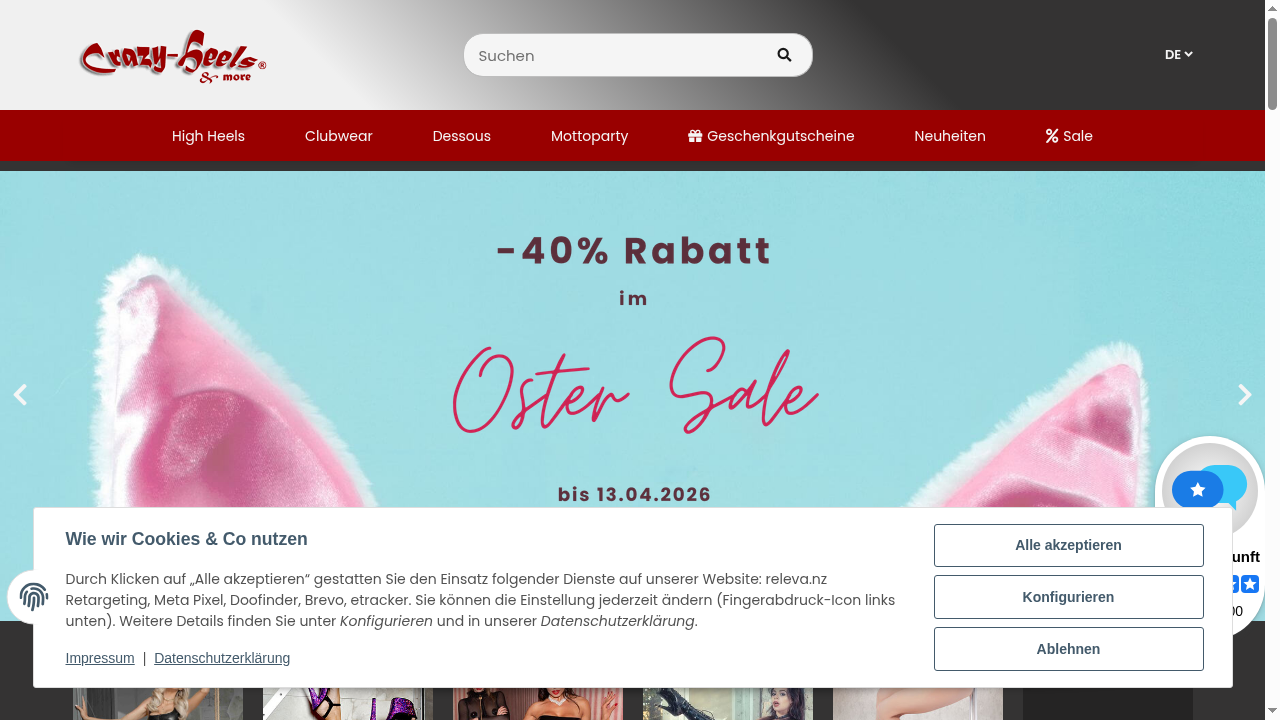Open the Clubwear menu
This screenshot has height=720, width=1280.
338,136
